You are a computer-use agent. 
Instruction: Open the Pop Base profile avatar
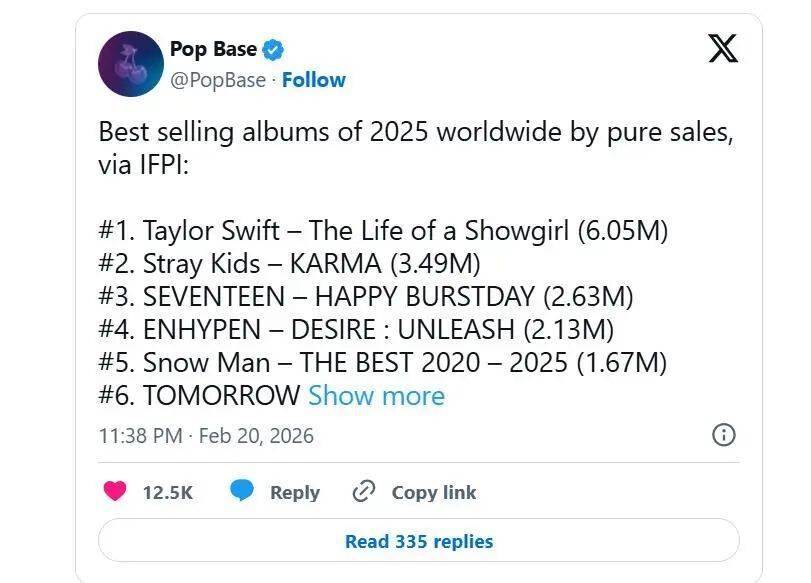(130, 64)
